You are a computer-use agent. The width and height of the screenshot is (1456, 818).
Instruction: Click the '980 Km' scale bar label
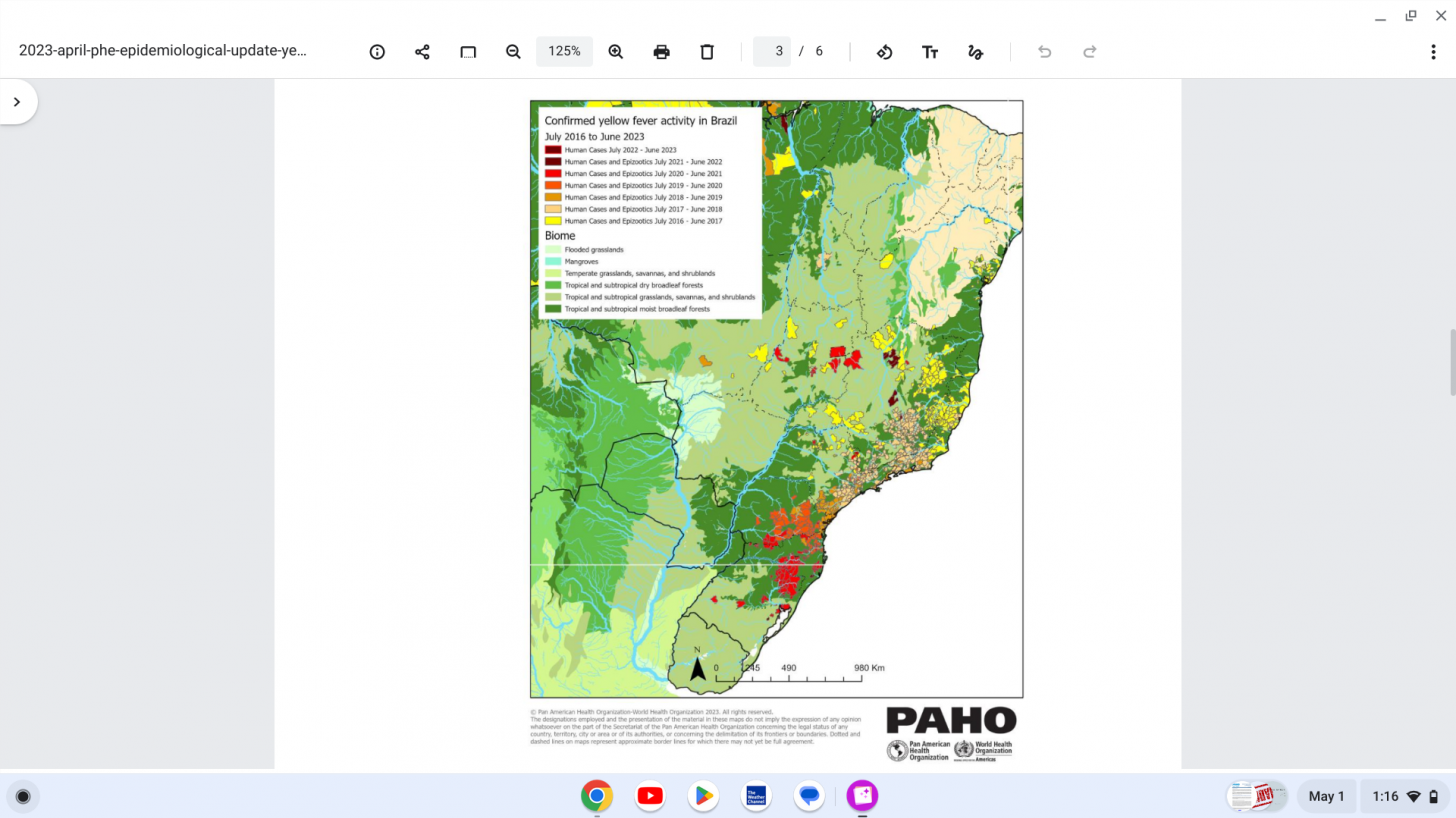869,668
